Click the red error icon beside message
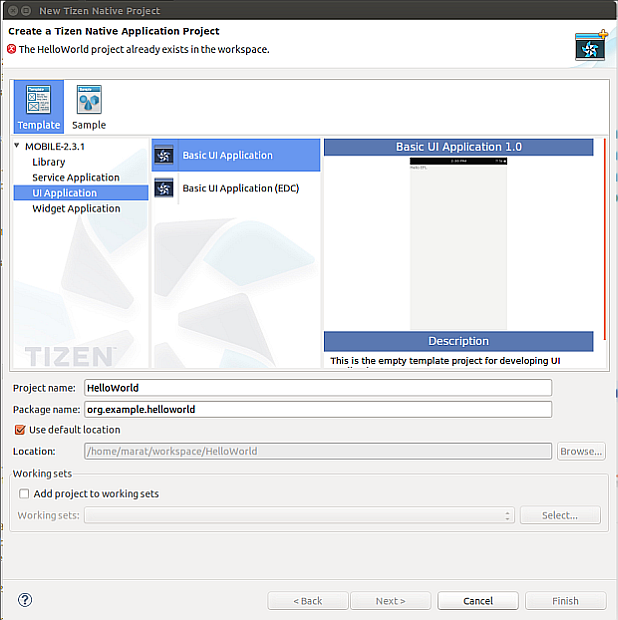The height and width of the screenshot is (620, 618). [11, 49]
